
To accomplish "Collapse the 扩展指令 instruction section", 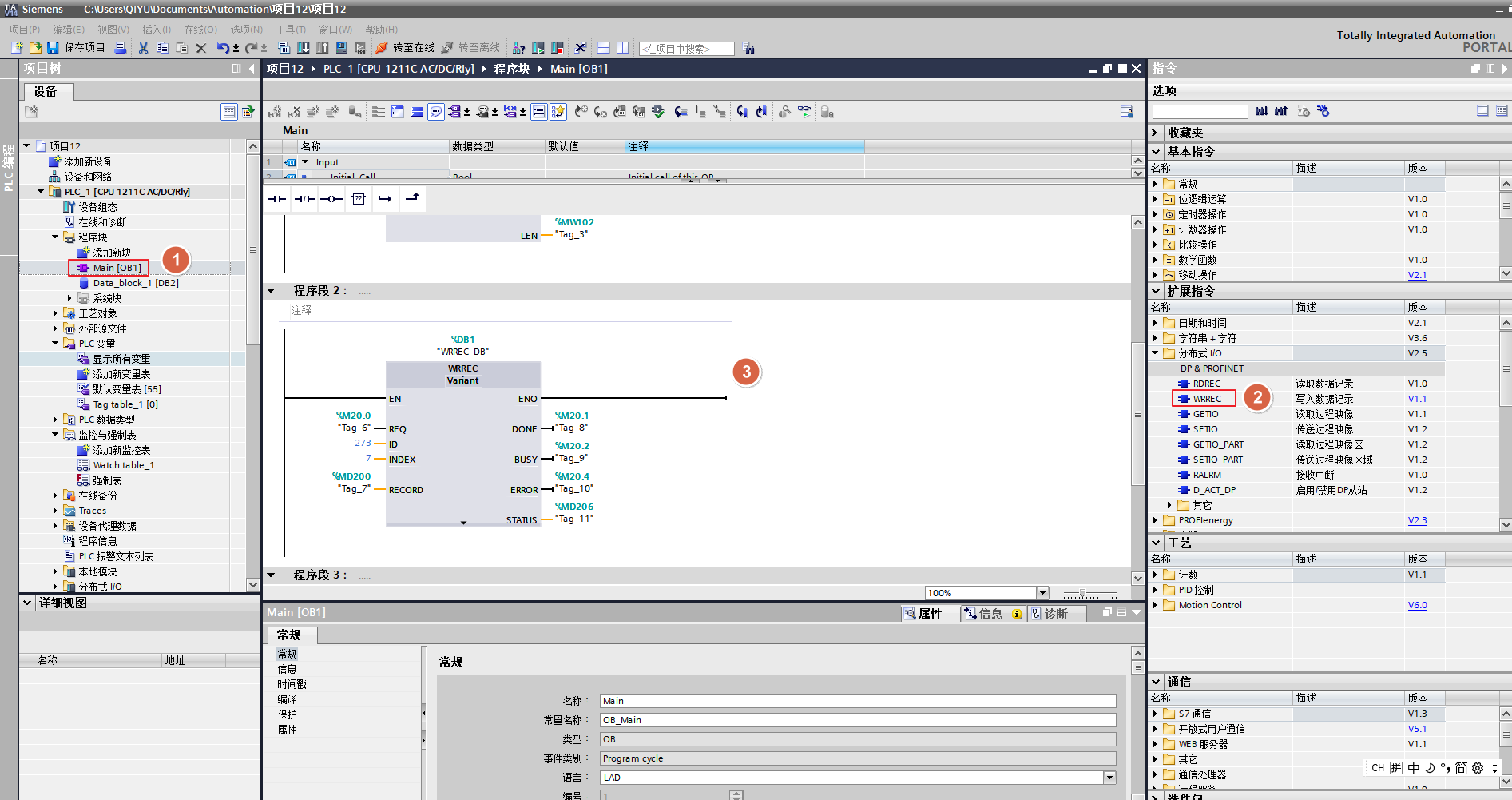I will [x=1156, y=292].
